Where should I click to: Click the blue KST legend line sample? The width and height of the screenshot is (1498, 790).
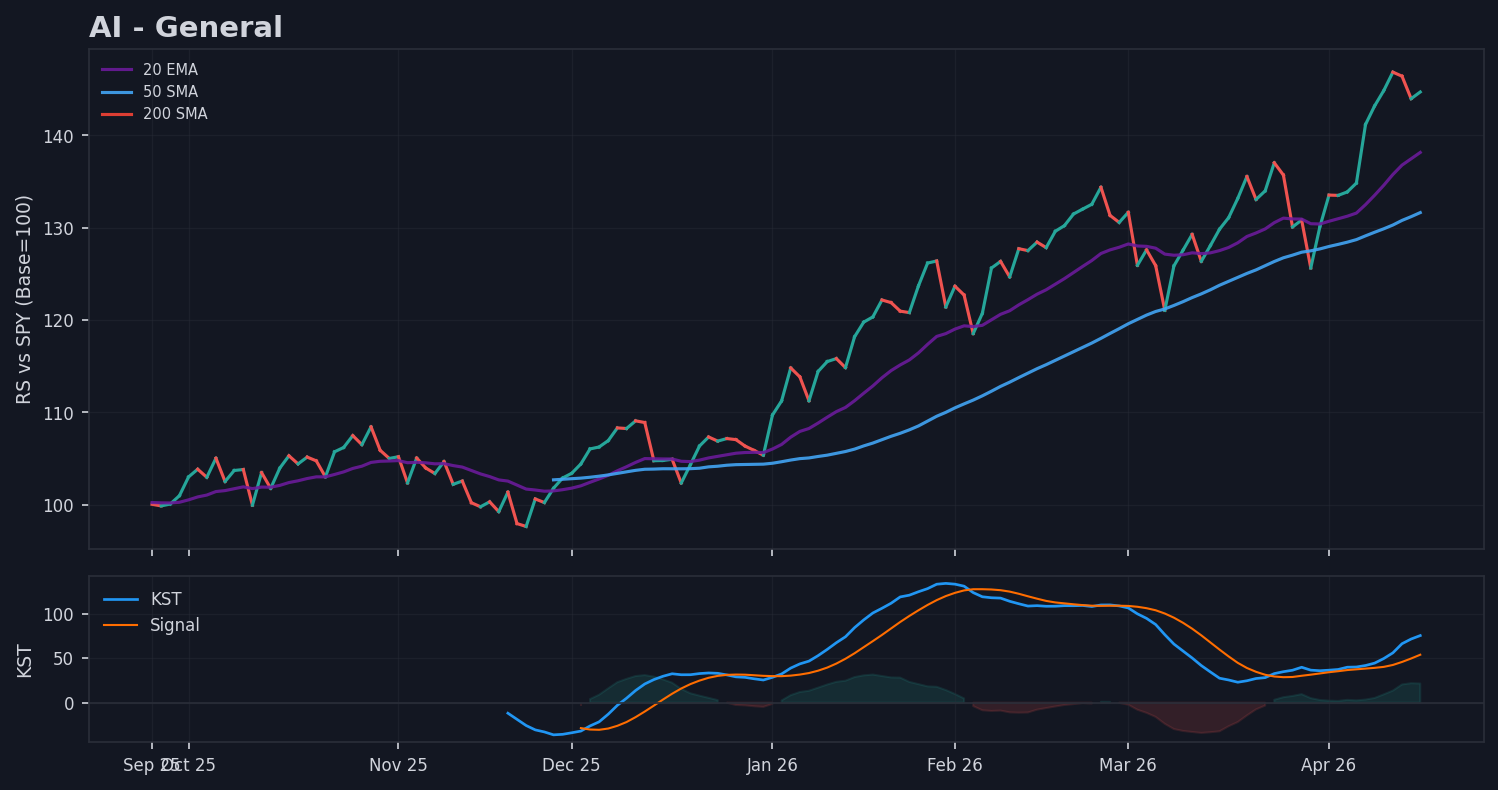[121, 599]
